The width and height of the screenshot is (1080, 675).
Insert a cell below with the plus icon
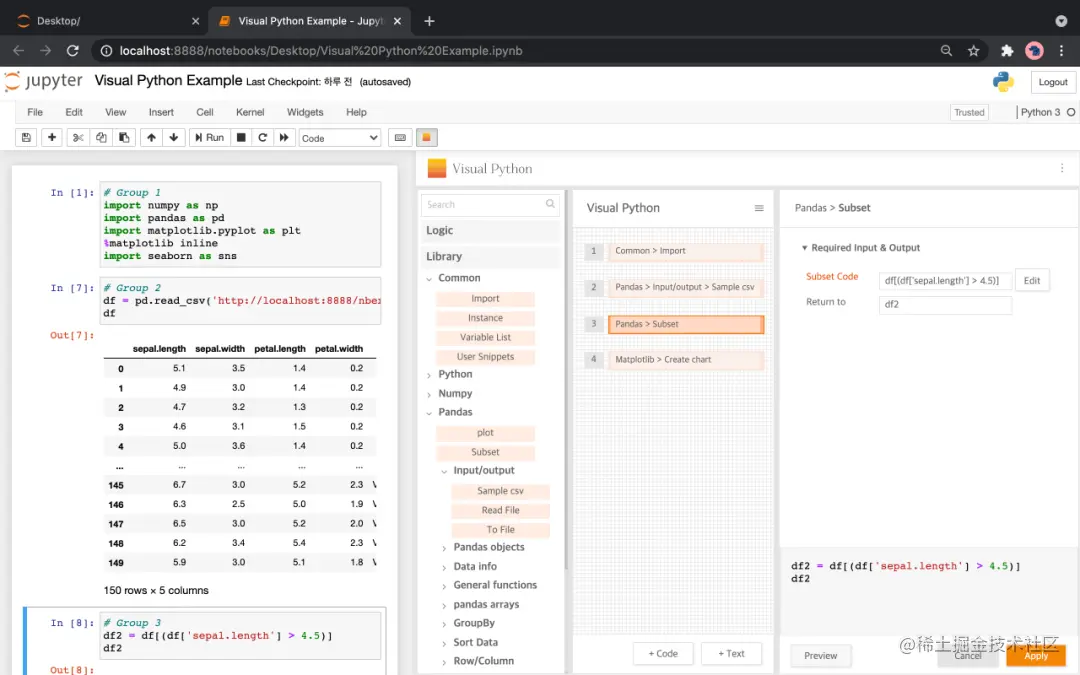(x=52, y=138)
